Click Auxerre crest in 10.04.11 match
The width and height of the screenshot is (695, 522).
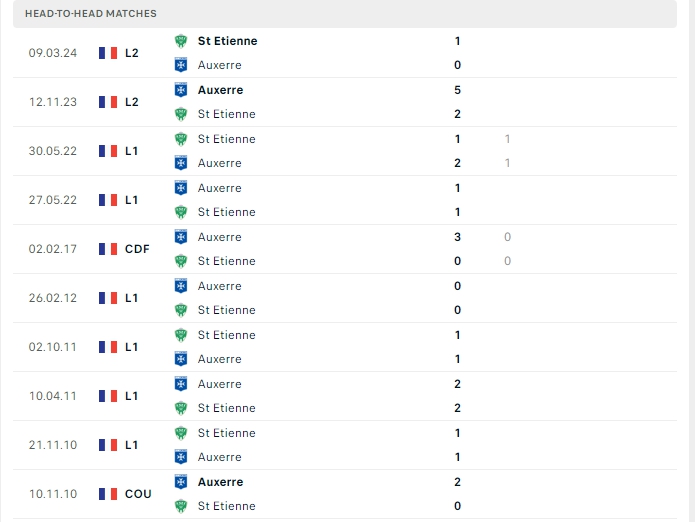tap(181, 384)
